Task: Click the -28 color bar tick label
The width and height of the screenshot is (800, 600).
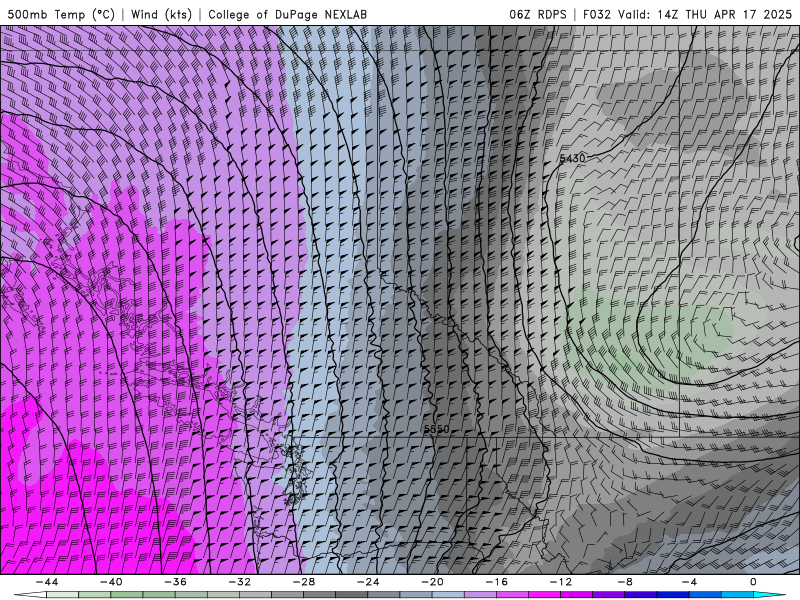Action: tap(304, 582)
